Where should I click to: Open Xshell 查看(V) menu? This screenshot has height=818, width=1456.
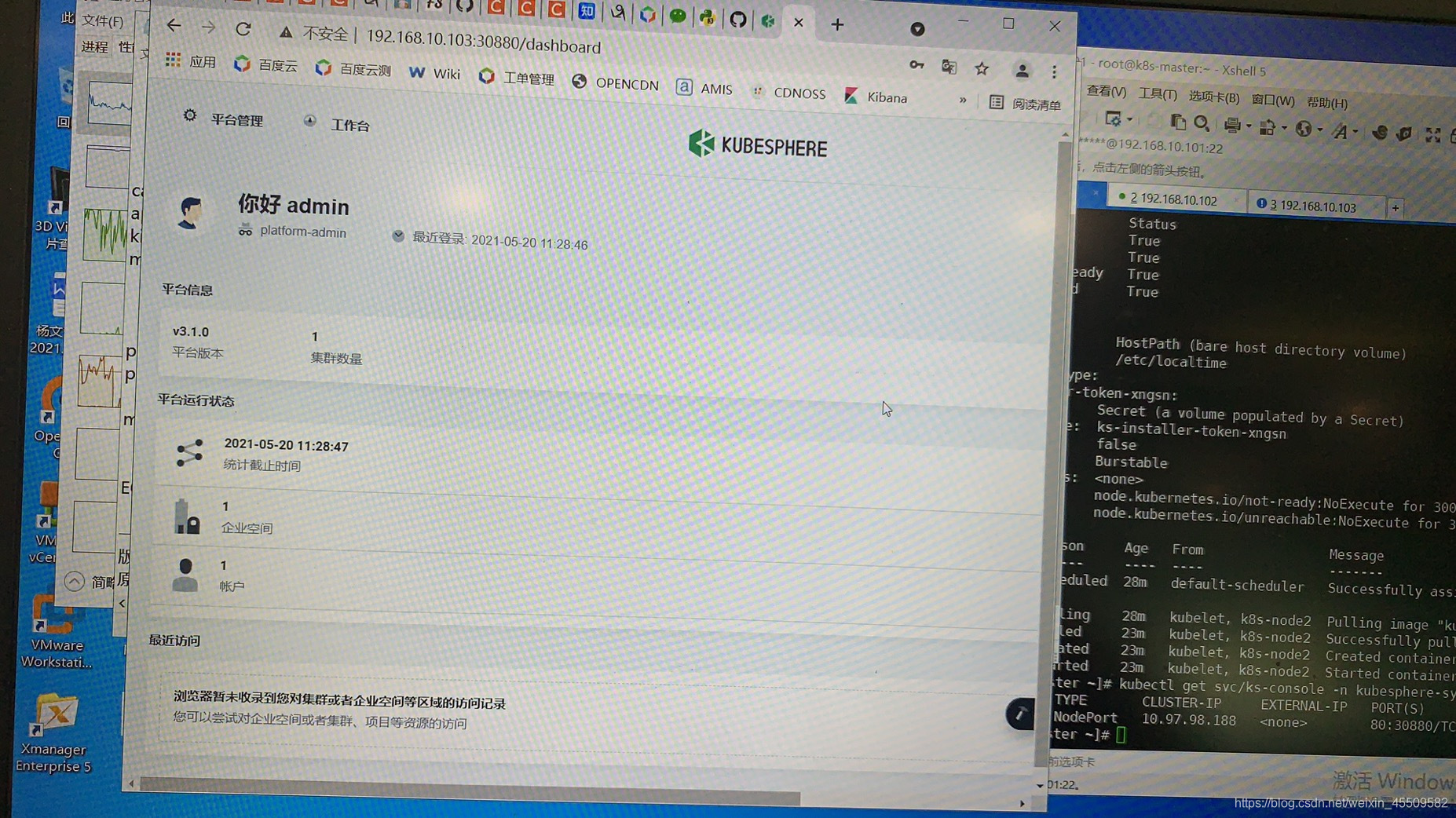click(1106, 91)
